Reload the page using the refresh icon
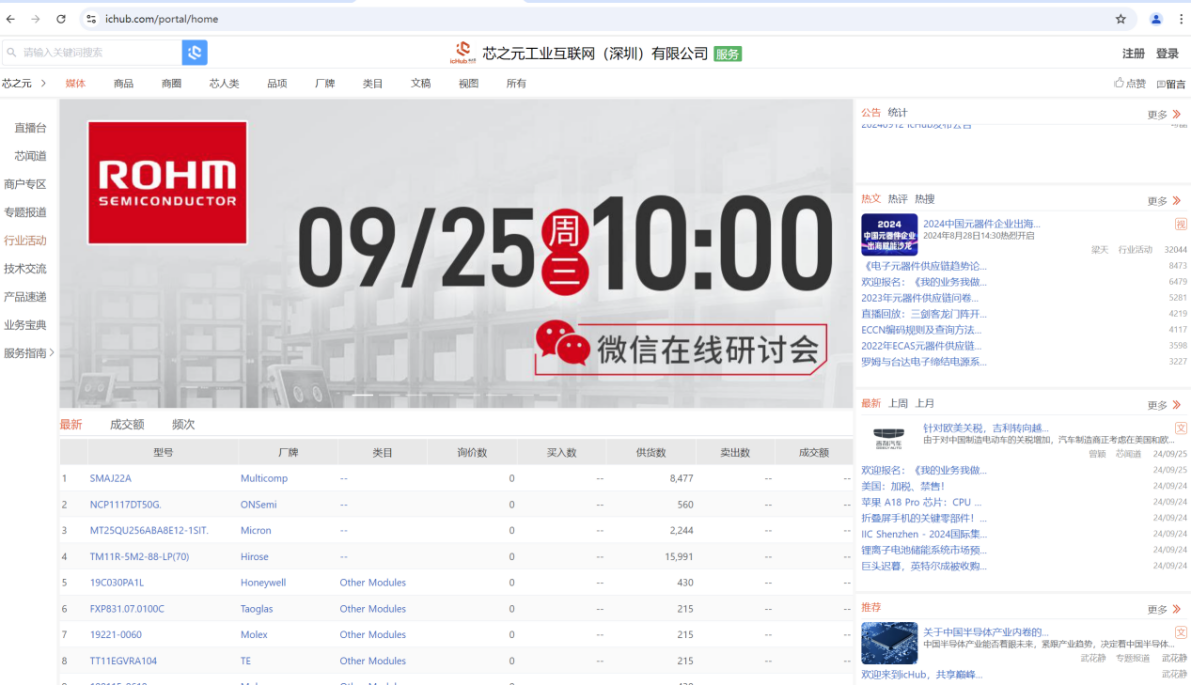 61,19
